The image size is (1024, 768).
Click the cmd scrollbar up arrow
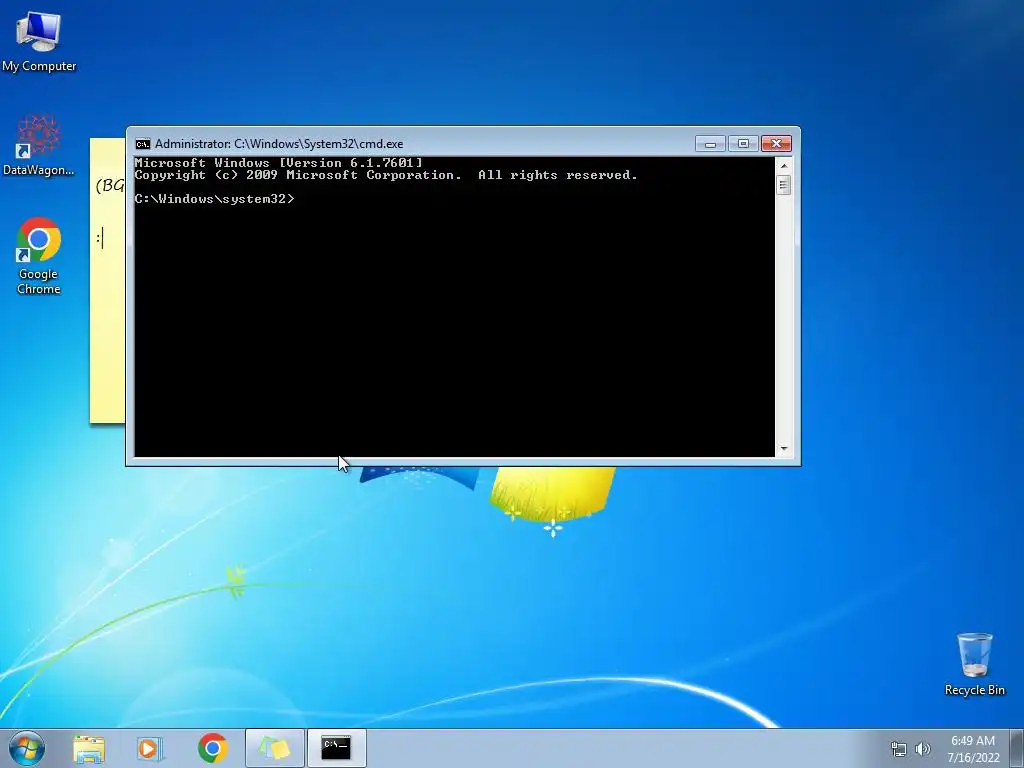point(784,166)
